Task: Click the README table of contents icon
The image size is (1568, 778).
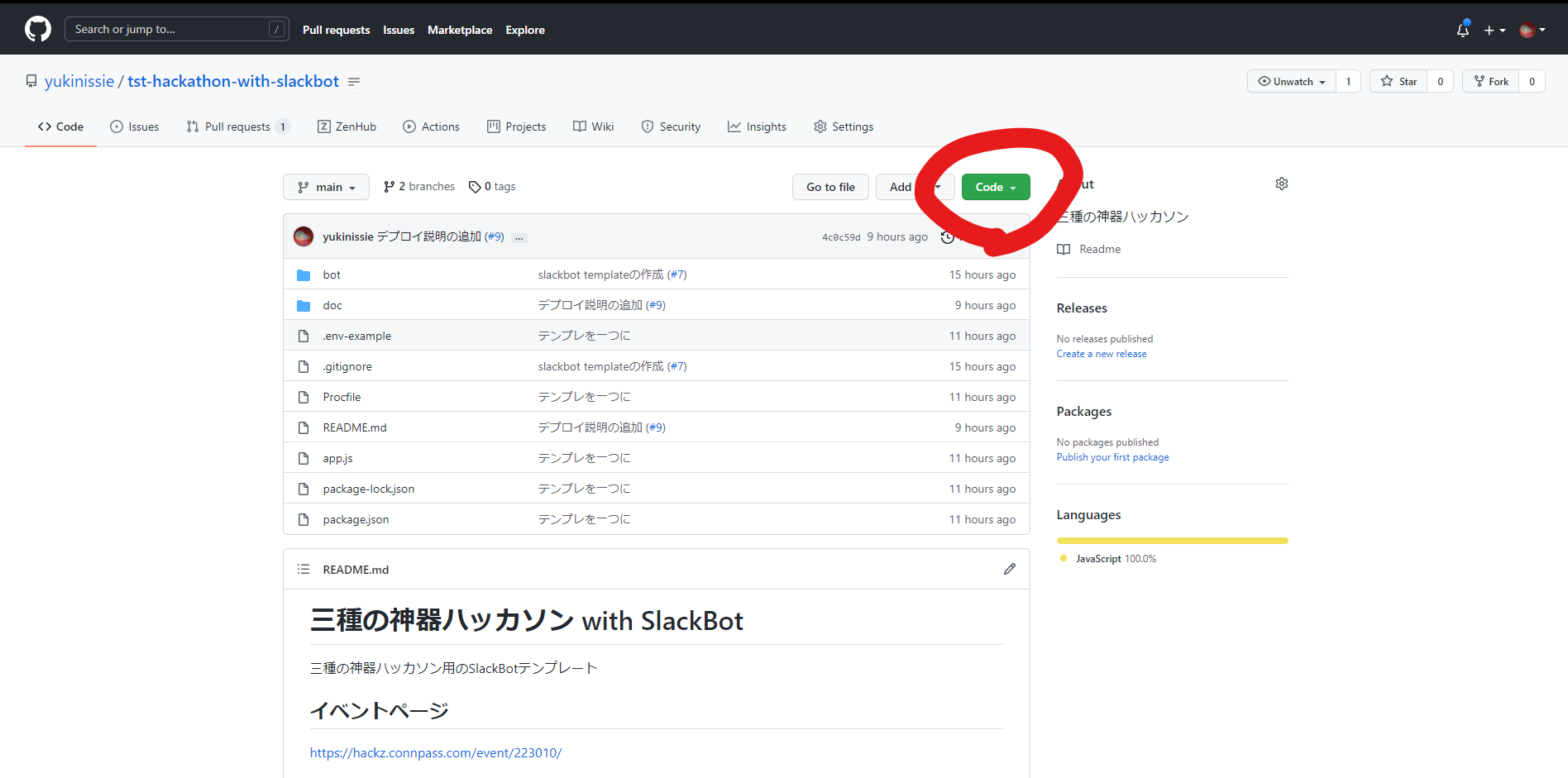Action: 304,569
